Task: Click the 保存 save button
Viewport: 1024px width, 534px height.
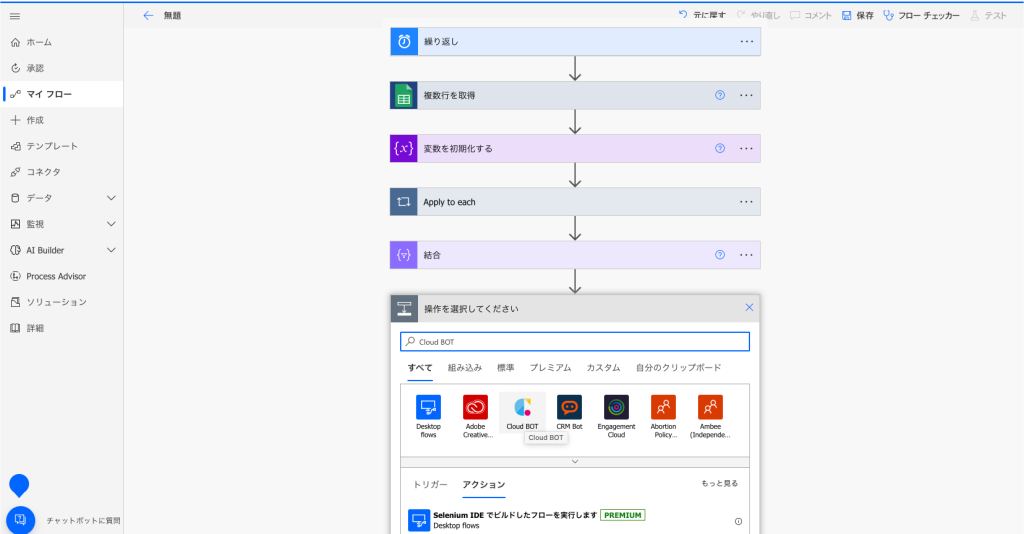Action: click(x=857, y=16)
